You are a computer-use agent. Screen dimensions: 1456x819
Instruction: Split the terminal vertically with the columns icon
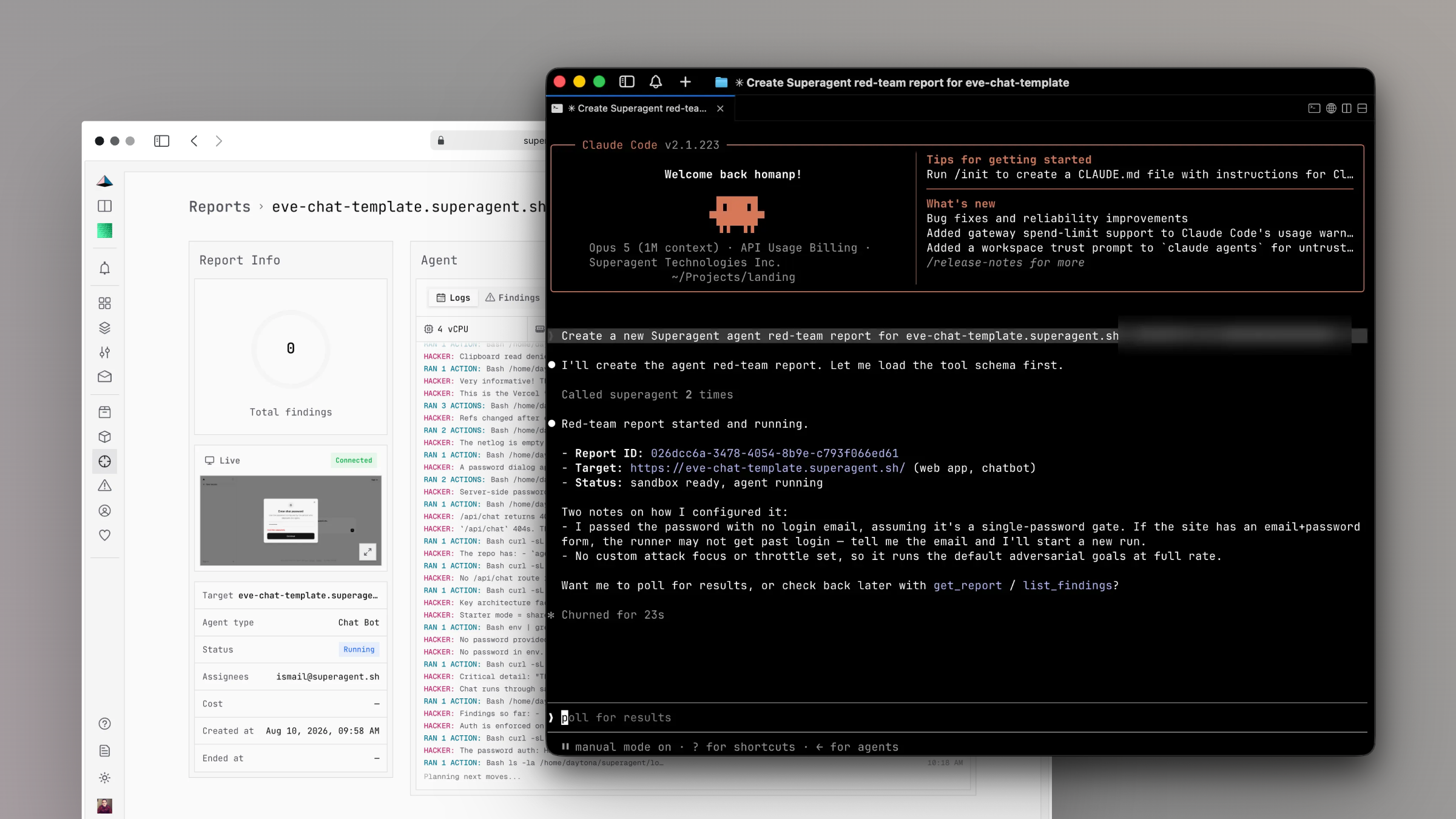1346,108
